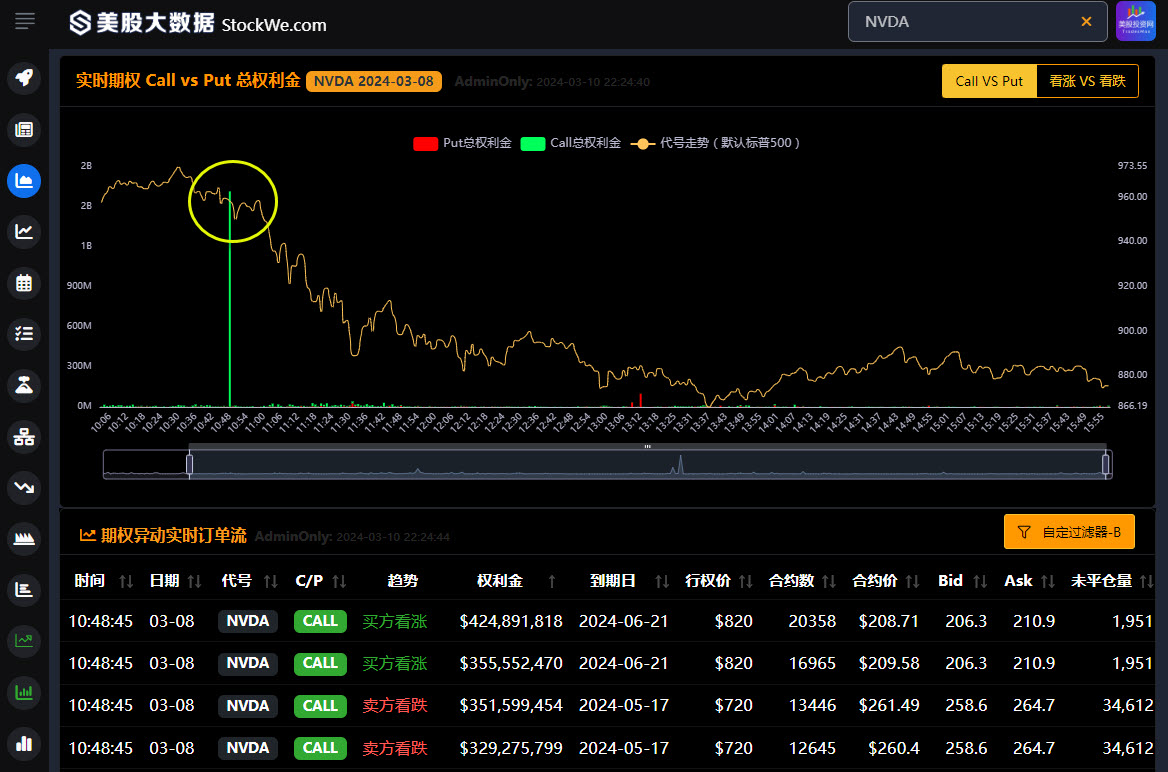Open the factory-shaped chart sidebar icon
The width and height of the screenshot is (1168, 772).
tap(24, 539)
